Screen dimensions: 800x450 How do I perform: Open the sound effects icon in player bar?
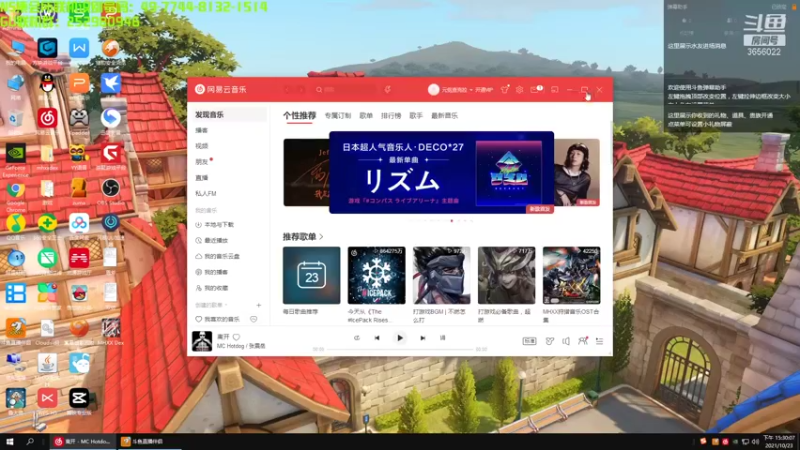pos(549,341)
